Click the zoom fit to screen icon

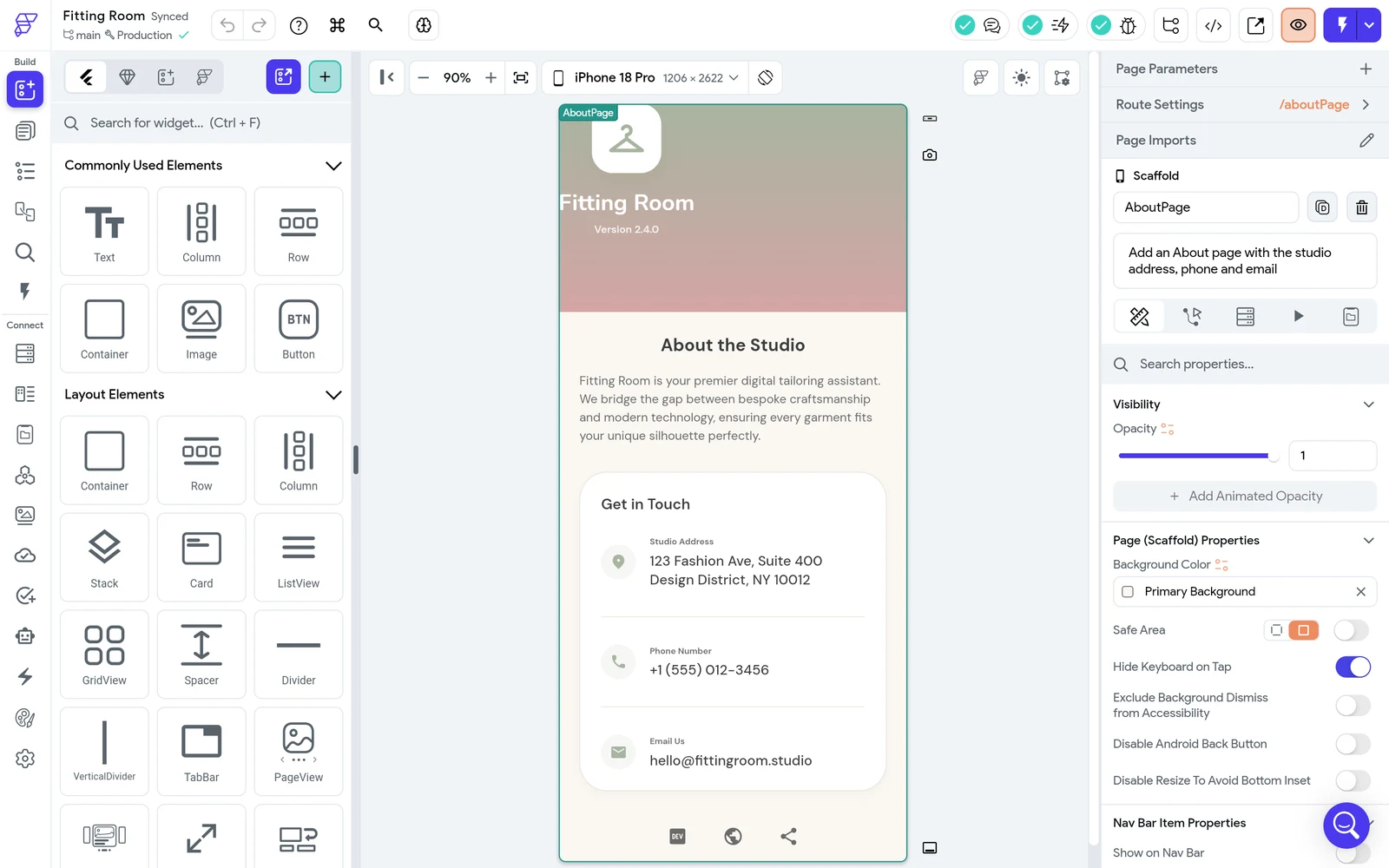(x=521, y=77)
